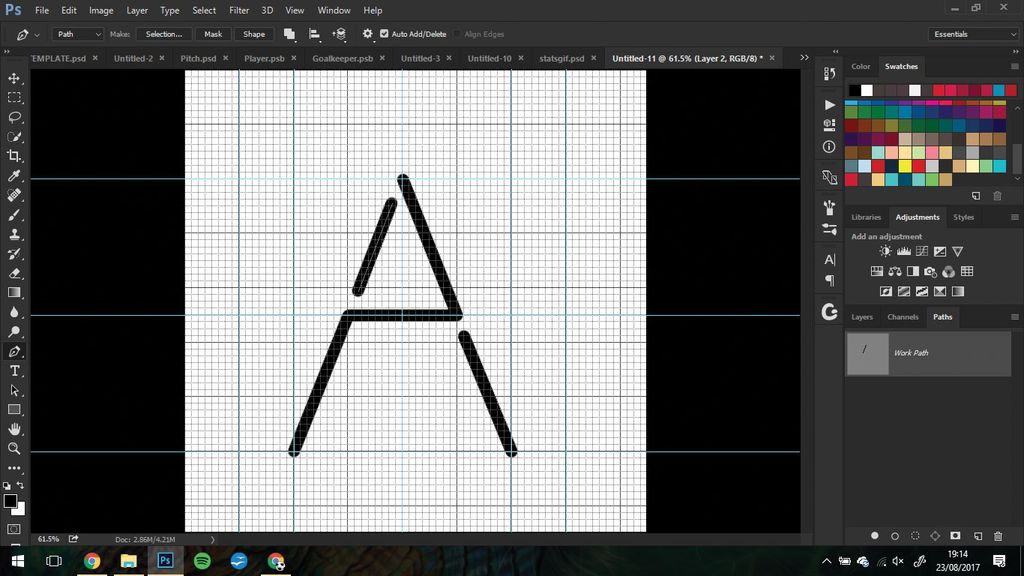The height and width of the screenshot is (576, 1024).
Task: Open the path operations settings gear
Action: pyautogui.click(x=367, y=33)
